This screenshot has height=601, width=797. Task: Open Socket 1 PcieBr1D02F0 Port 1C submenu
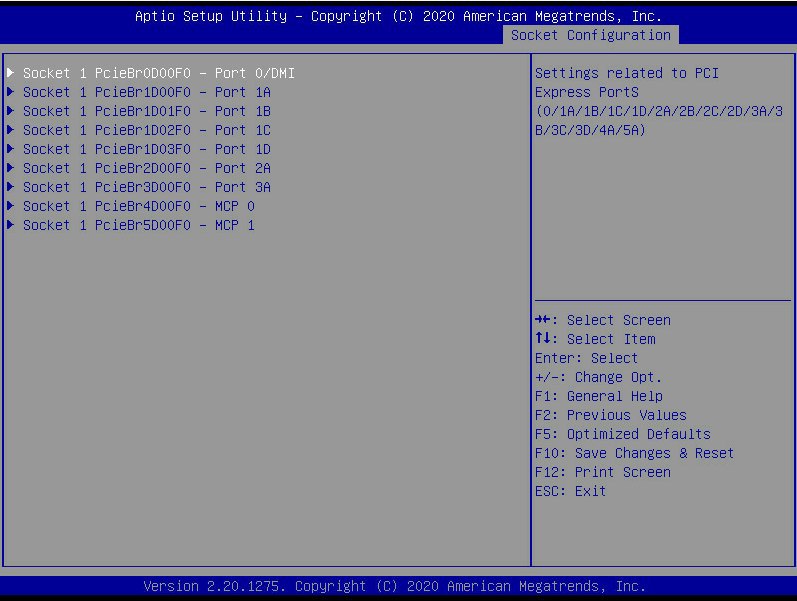[x=147, y=130]
